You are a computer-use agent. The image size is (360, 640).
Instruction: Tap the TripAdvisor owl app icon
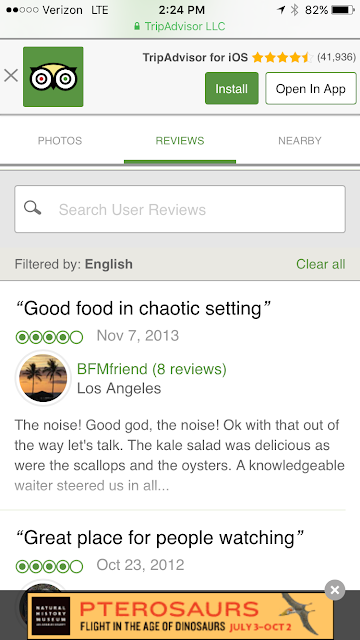[x=53, y=77]
